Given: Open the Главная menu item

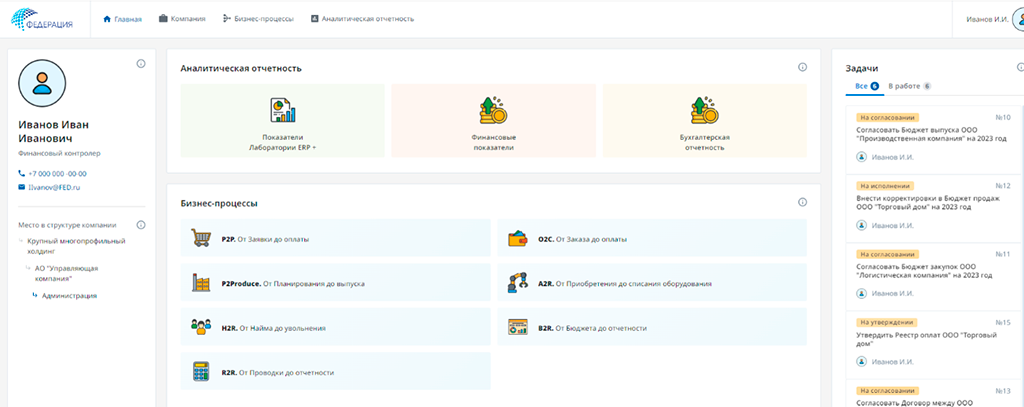Looking at the screenshot, I should coord(122,19).
